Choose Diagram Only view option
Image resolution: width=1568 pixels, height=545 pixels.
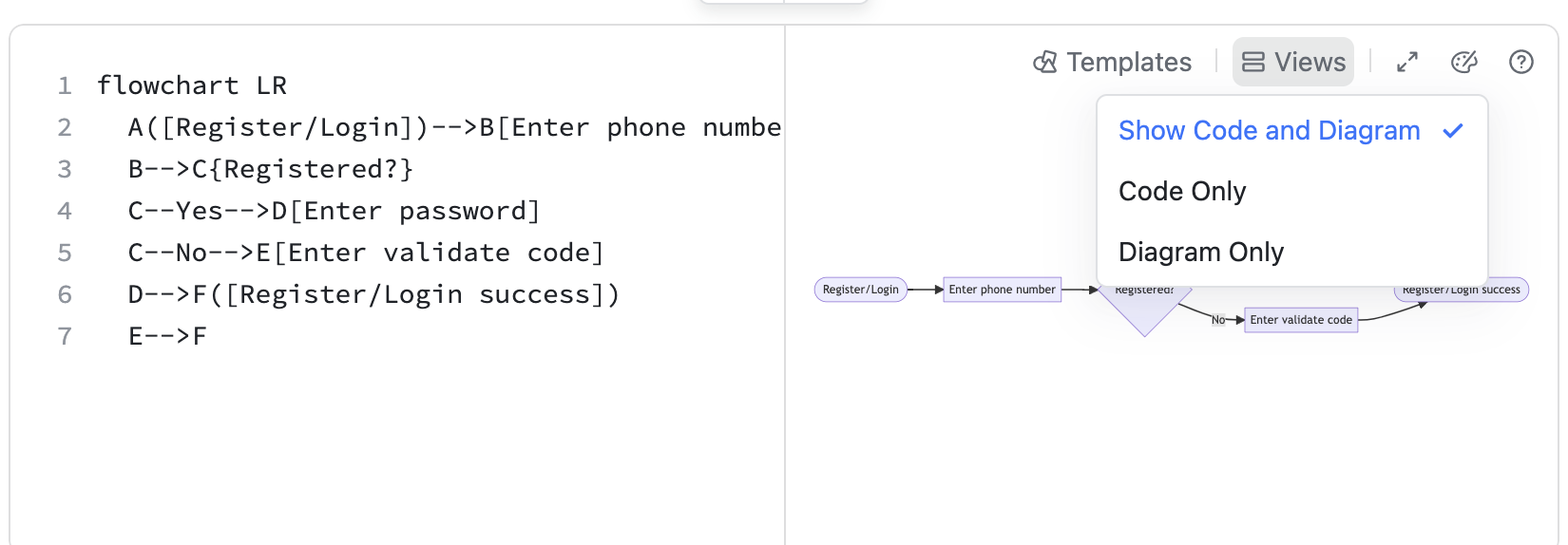pyautogui.click(x=1201, y=253)
